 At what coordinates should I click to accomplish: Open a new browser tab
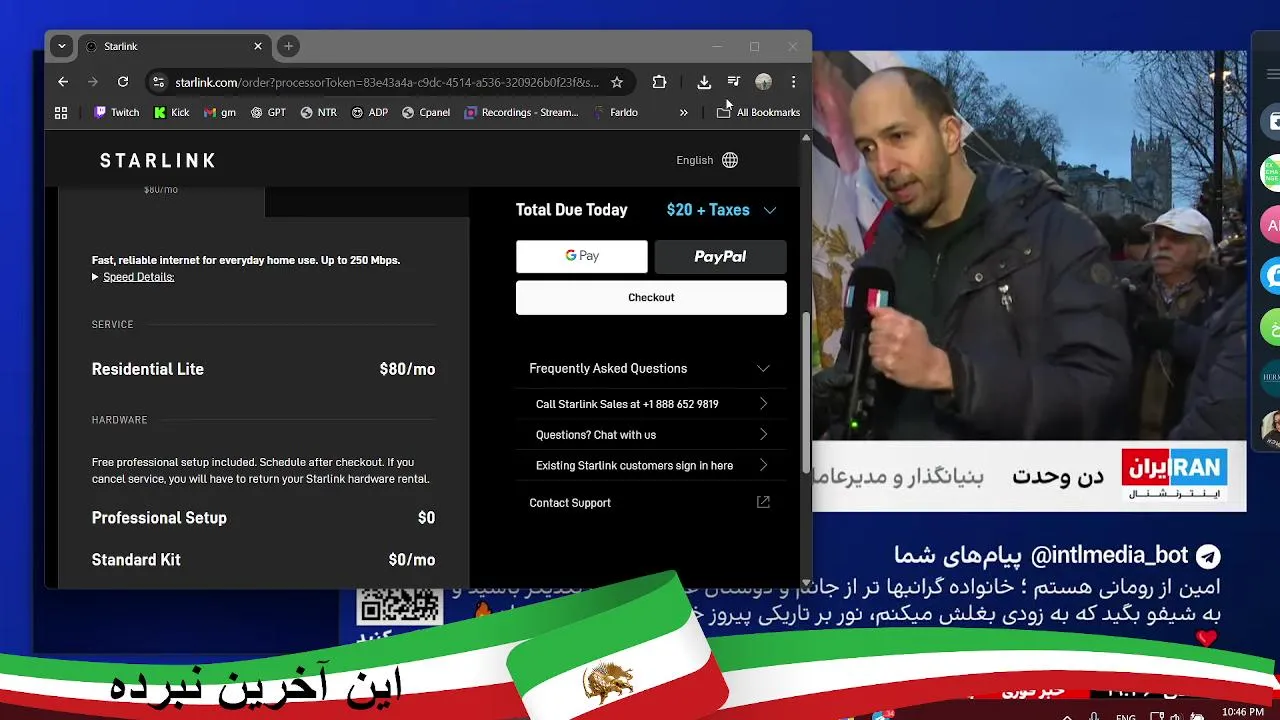[288, 46]
